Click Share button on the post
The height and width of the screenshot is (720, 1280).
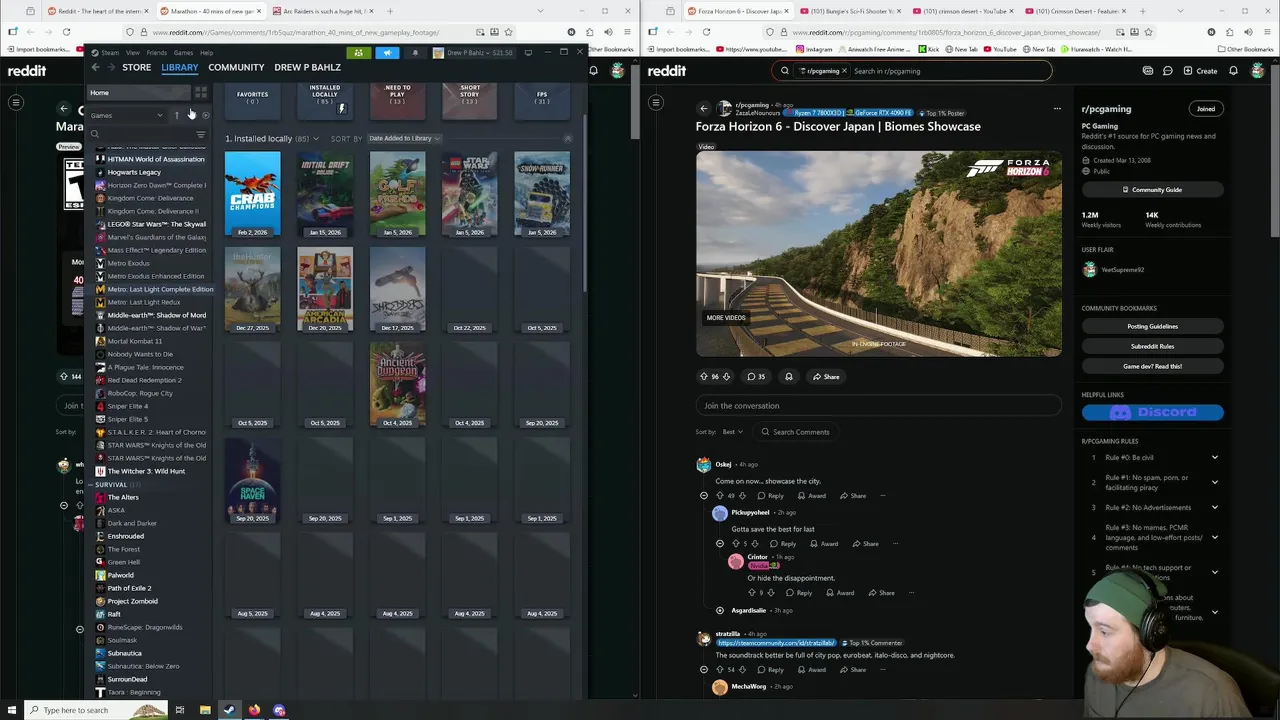pos(826,377)
